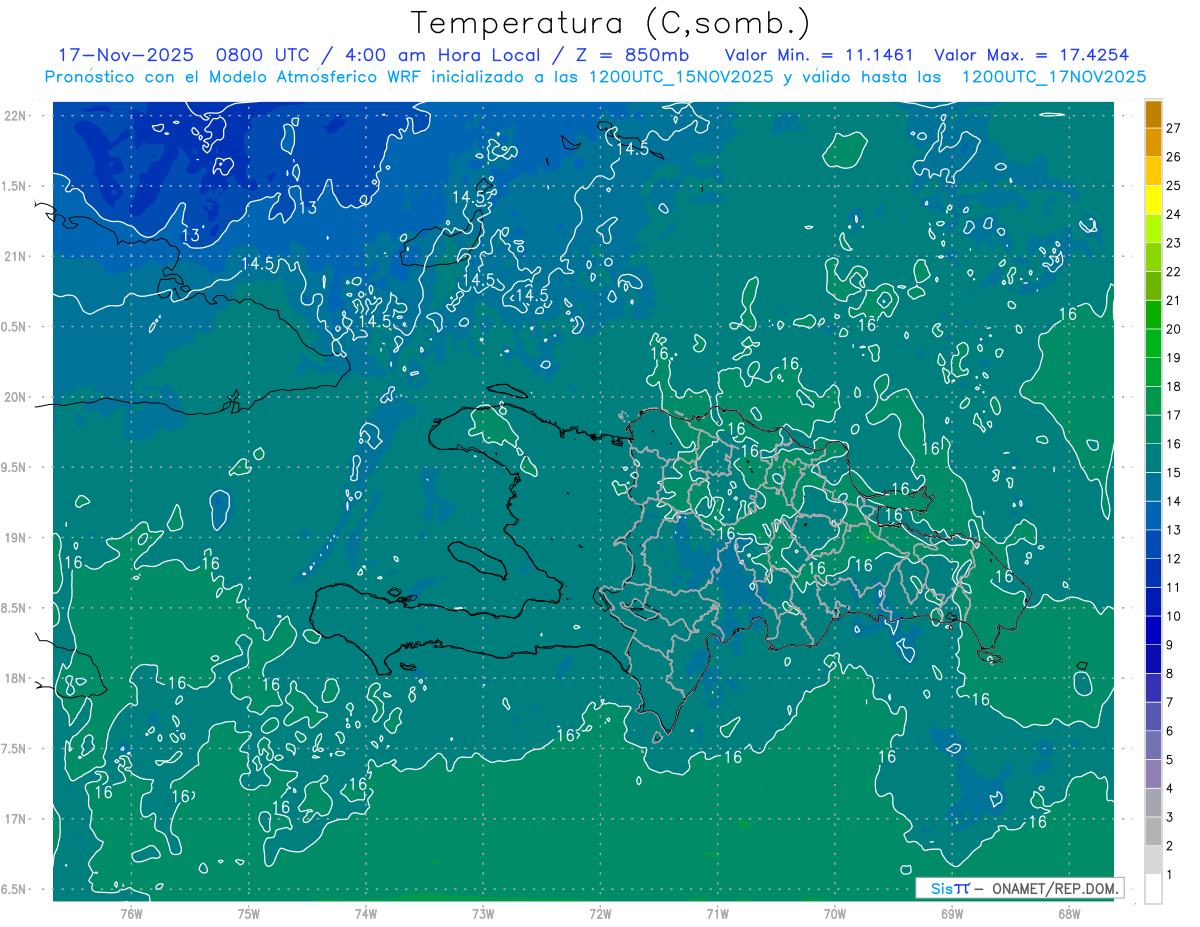Image resolution: width=1200 pixels, height=927 pixels.
Task: Click the legend scale label 17
Action: (x=1174, y=415)
